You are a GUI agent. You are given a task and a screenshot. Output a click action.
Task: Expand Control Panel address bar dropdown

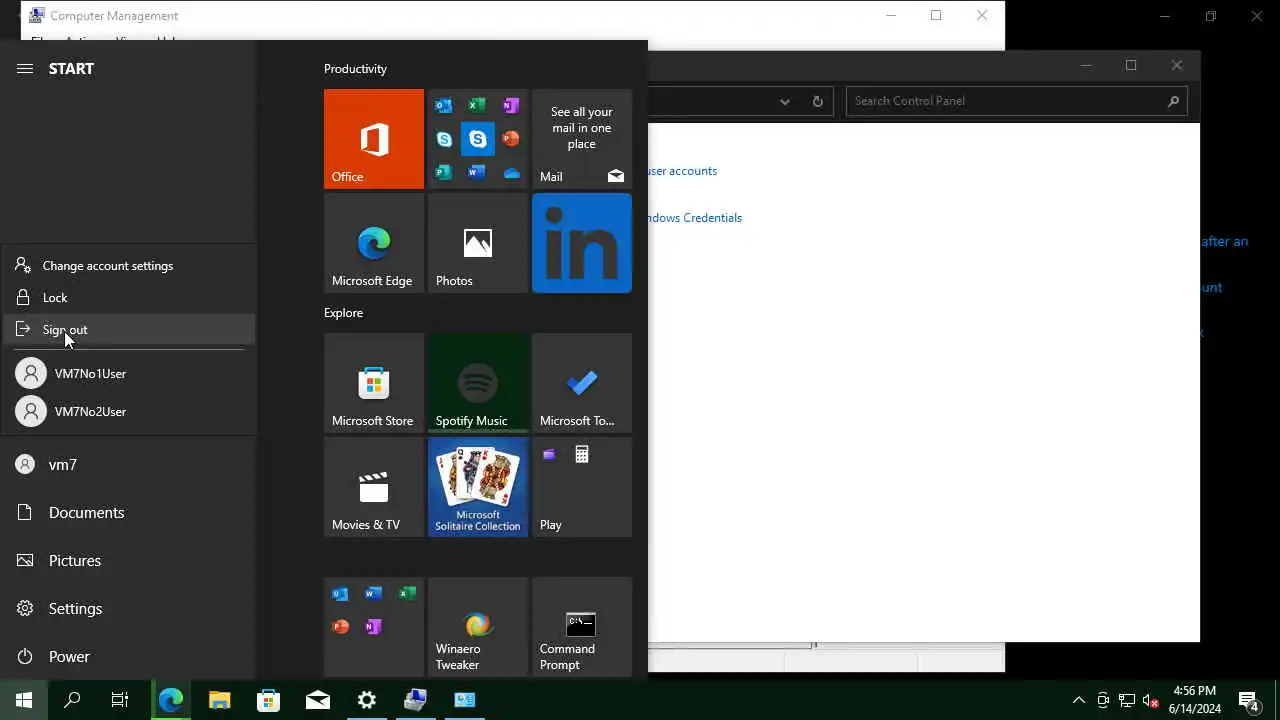785,101
